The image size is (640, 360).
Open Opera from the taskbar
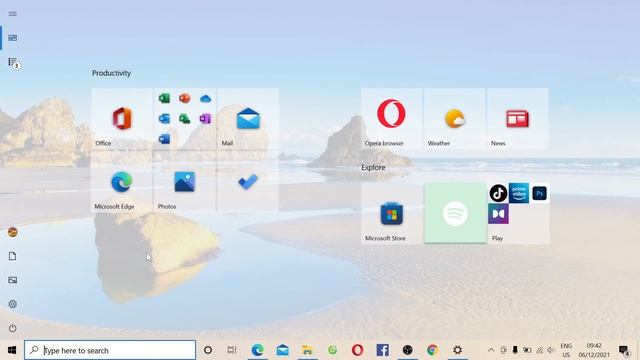coord(358,350)
